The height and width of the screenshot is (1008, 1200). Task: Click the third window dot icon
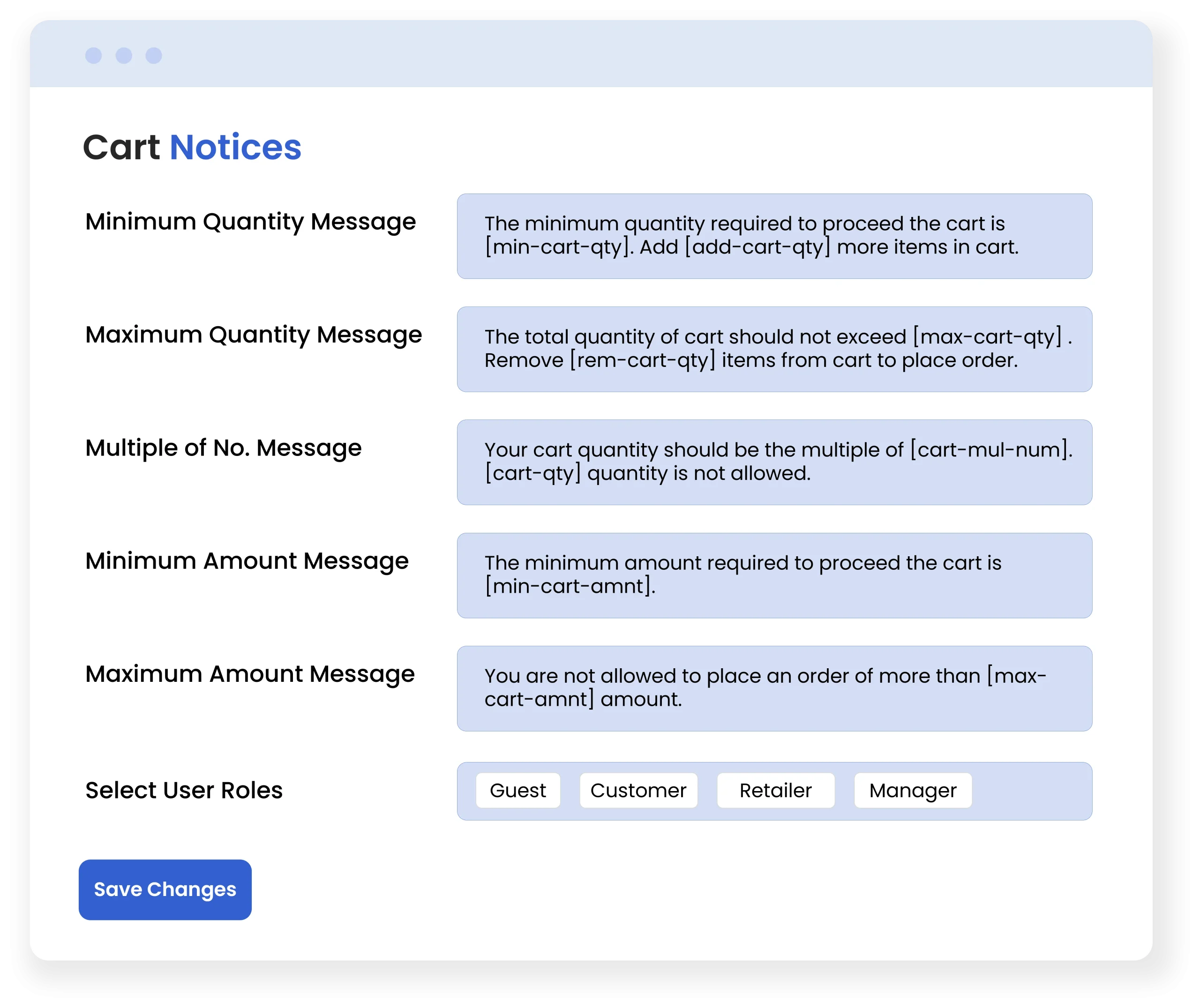tap(154, 55)
